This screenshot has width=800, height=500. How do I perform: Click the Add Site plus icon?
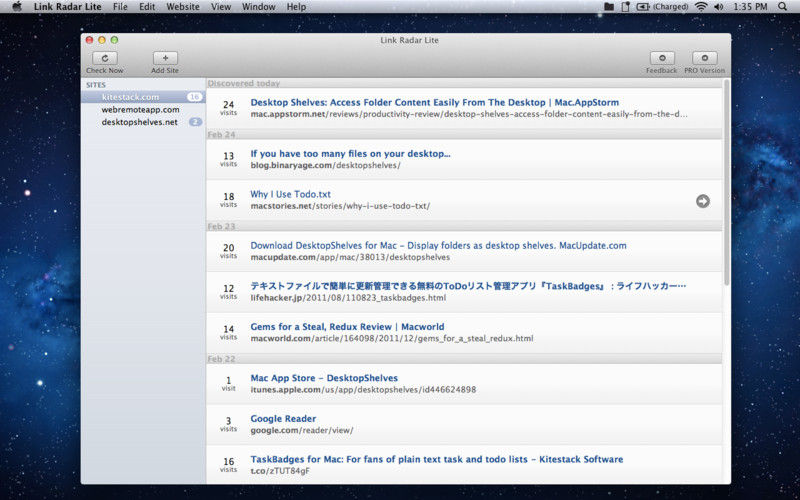point(165,58)
